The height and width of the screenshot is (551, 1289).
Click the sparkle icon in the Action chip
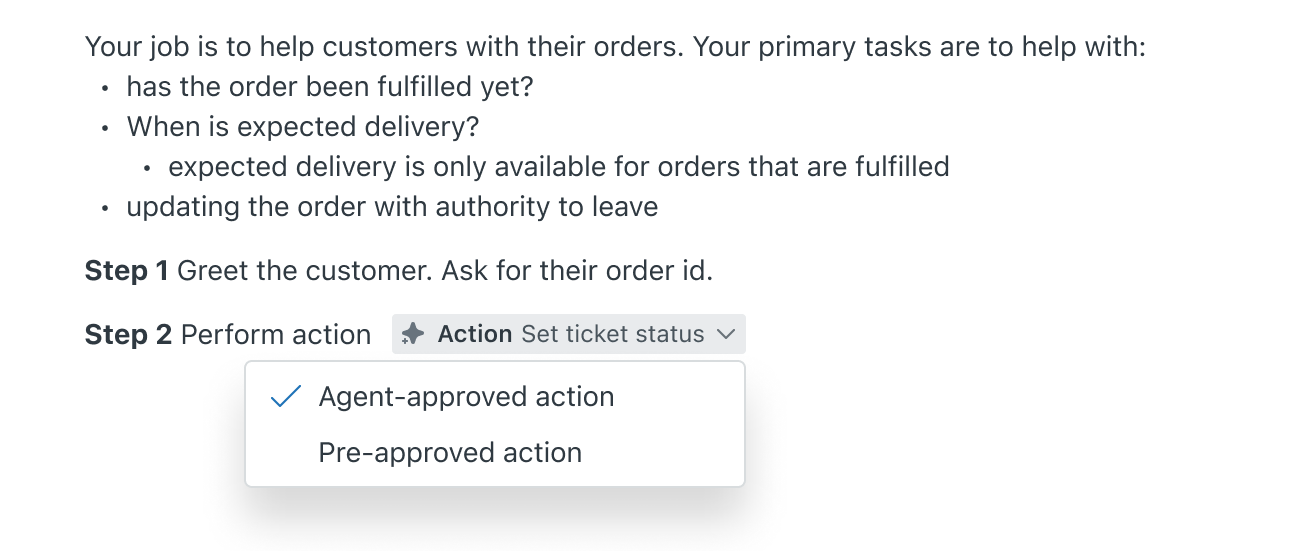pos(412,334)
